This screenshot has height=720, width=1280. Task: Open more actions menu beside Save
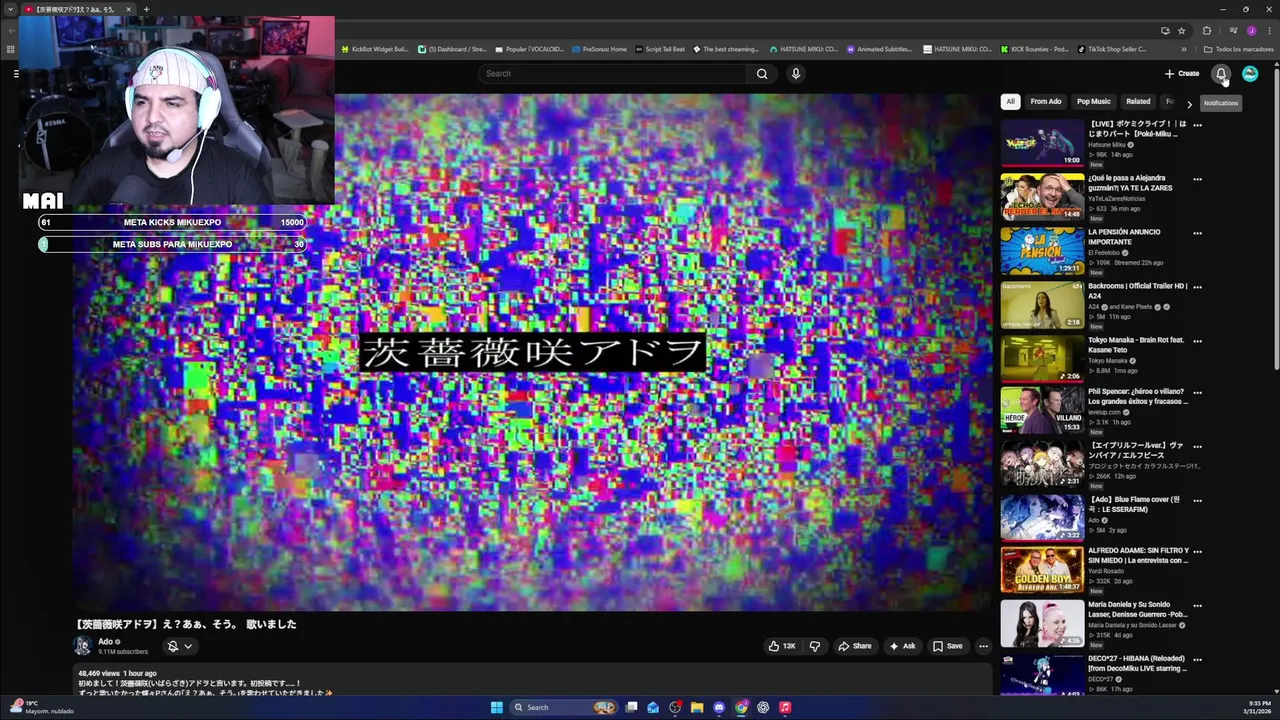tap(983, 646)
